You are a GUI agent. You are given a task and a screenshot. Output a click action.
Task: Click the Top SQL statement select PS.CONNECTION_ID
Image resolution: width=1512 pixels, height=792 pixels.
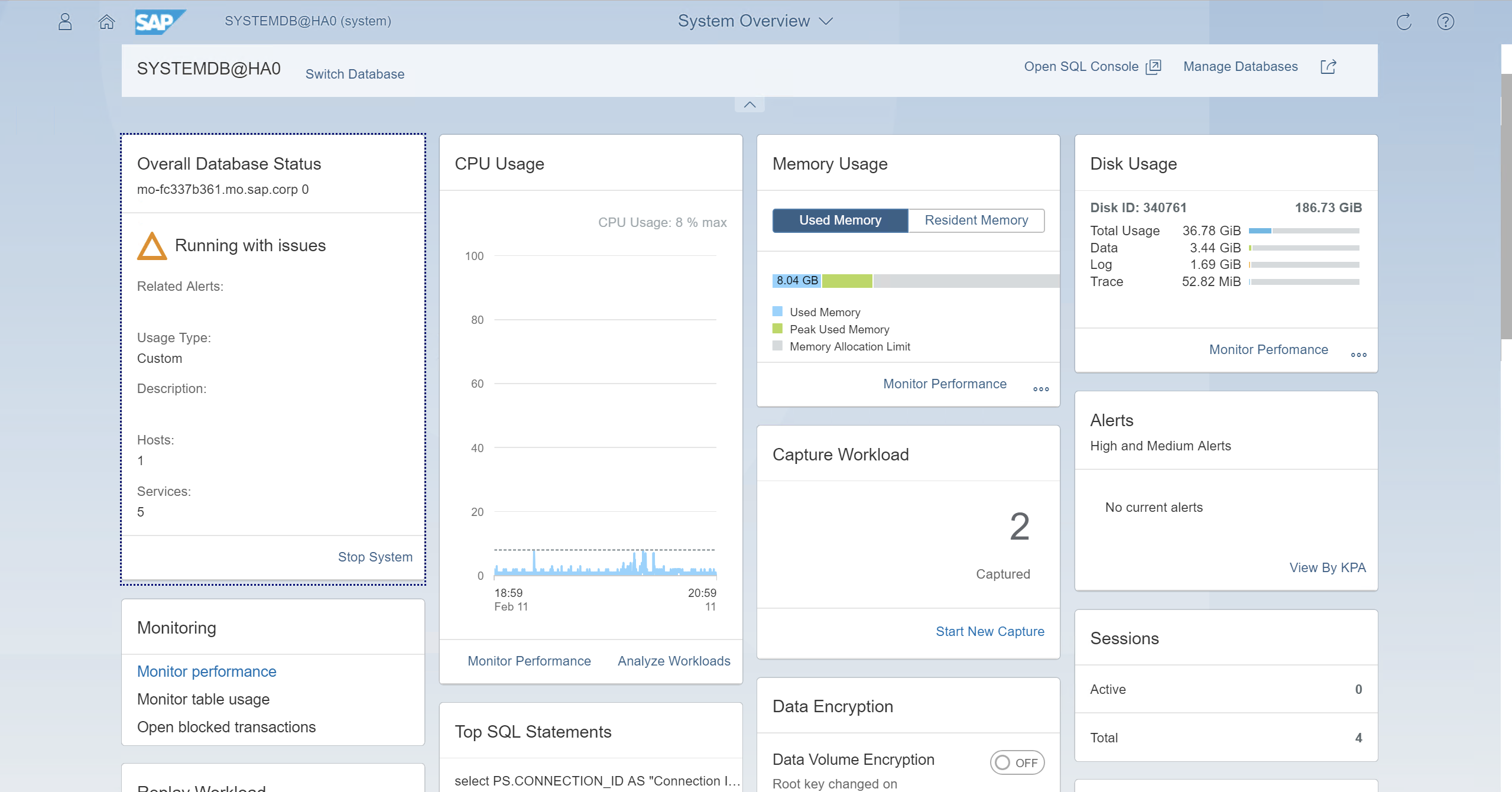[x=597, y=781]
